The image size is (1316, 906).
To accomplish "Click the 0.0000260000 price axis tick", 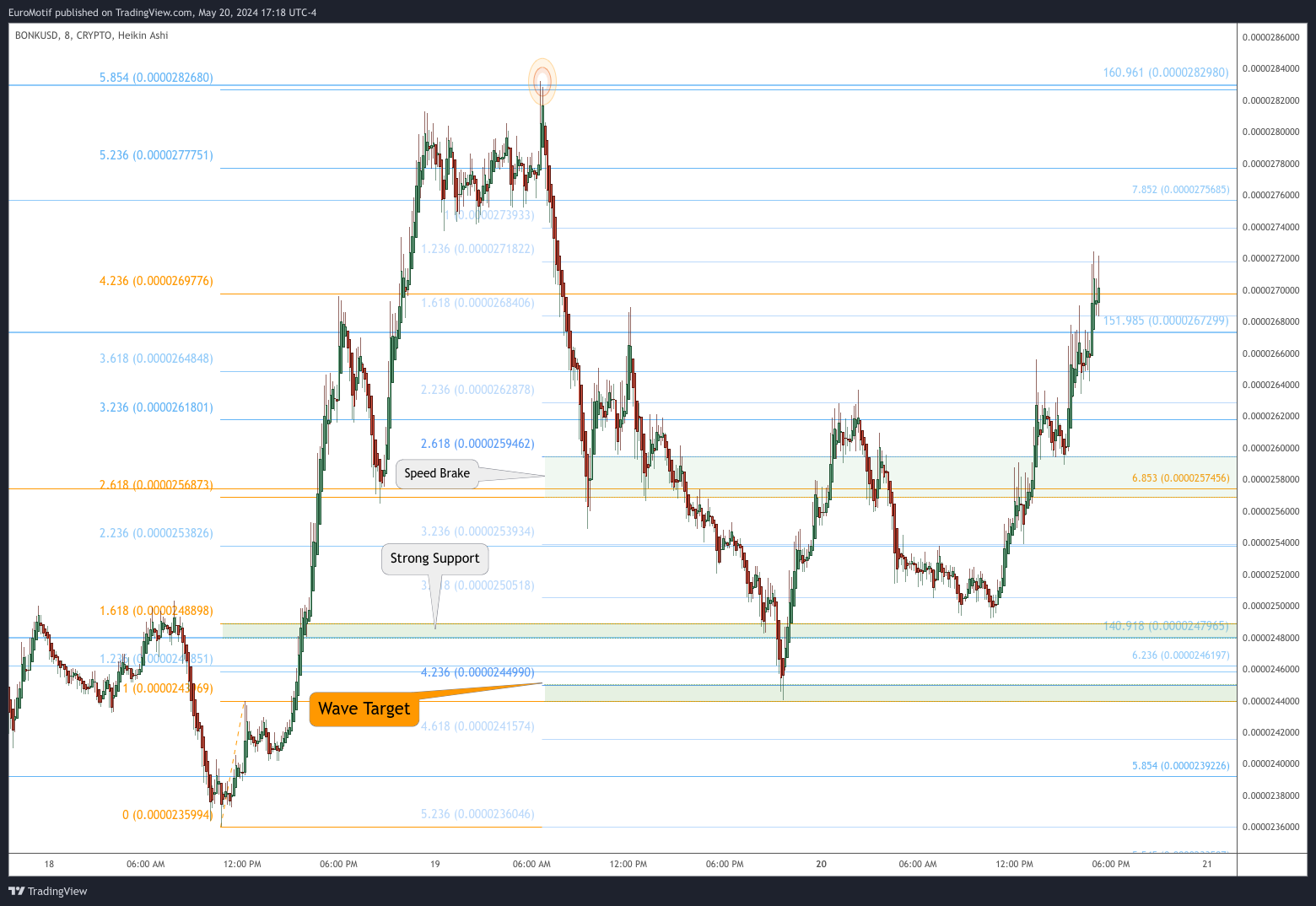I will [x=1270, y=448].
